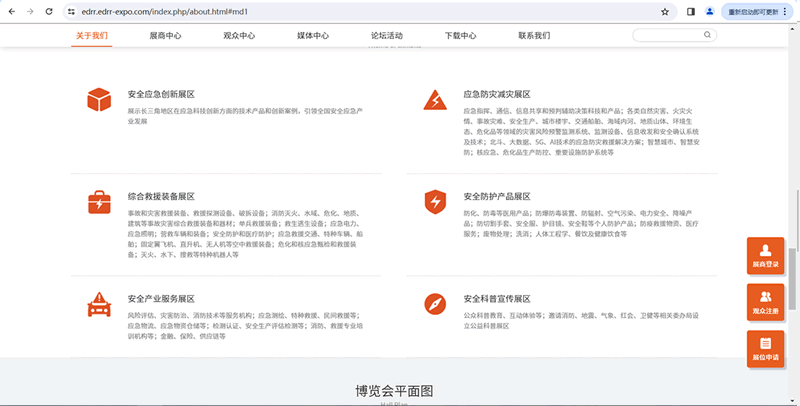The height and width of the screenshot is (406, 800).
Task: Go to 论坛活动 in the navigation bar
Action: 386,35
